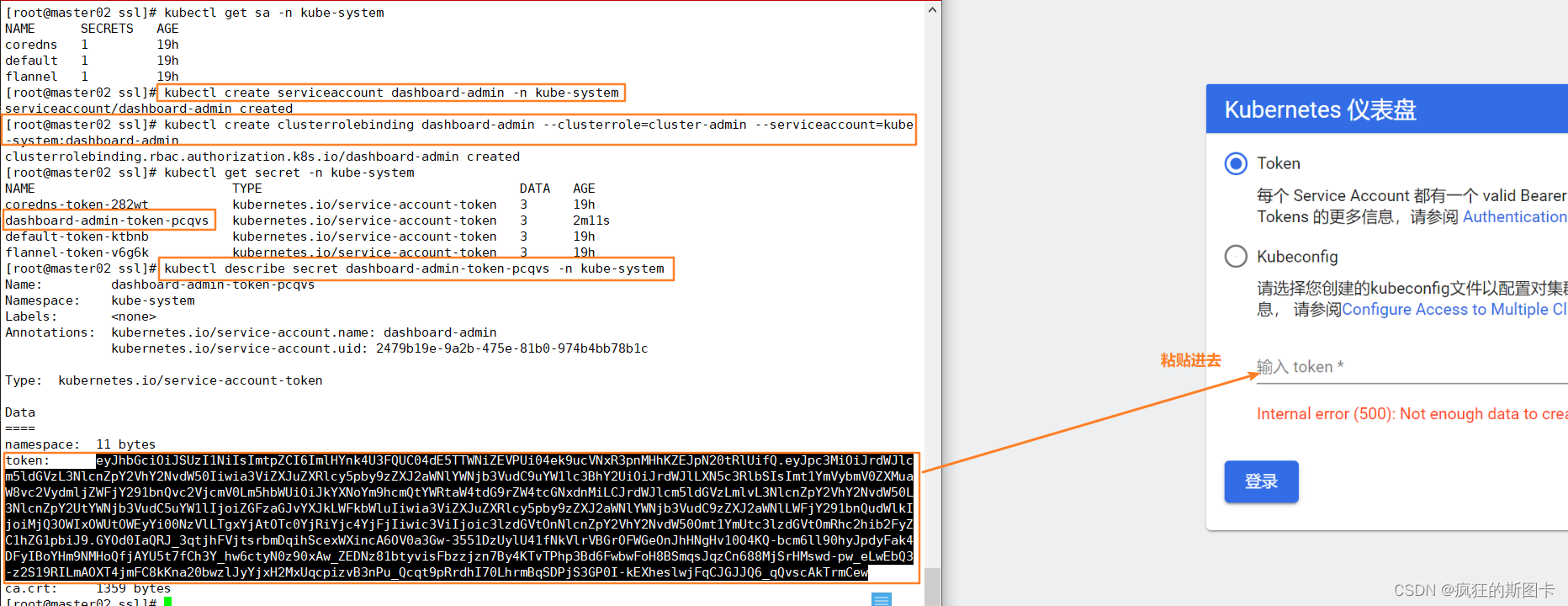Select the Kubeconfig radio button
Image resolution: width=1568 pixels, height=606 pixels.
(1236, 256)
